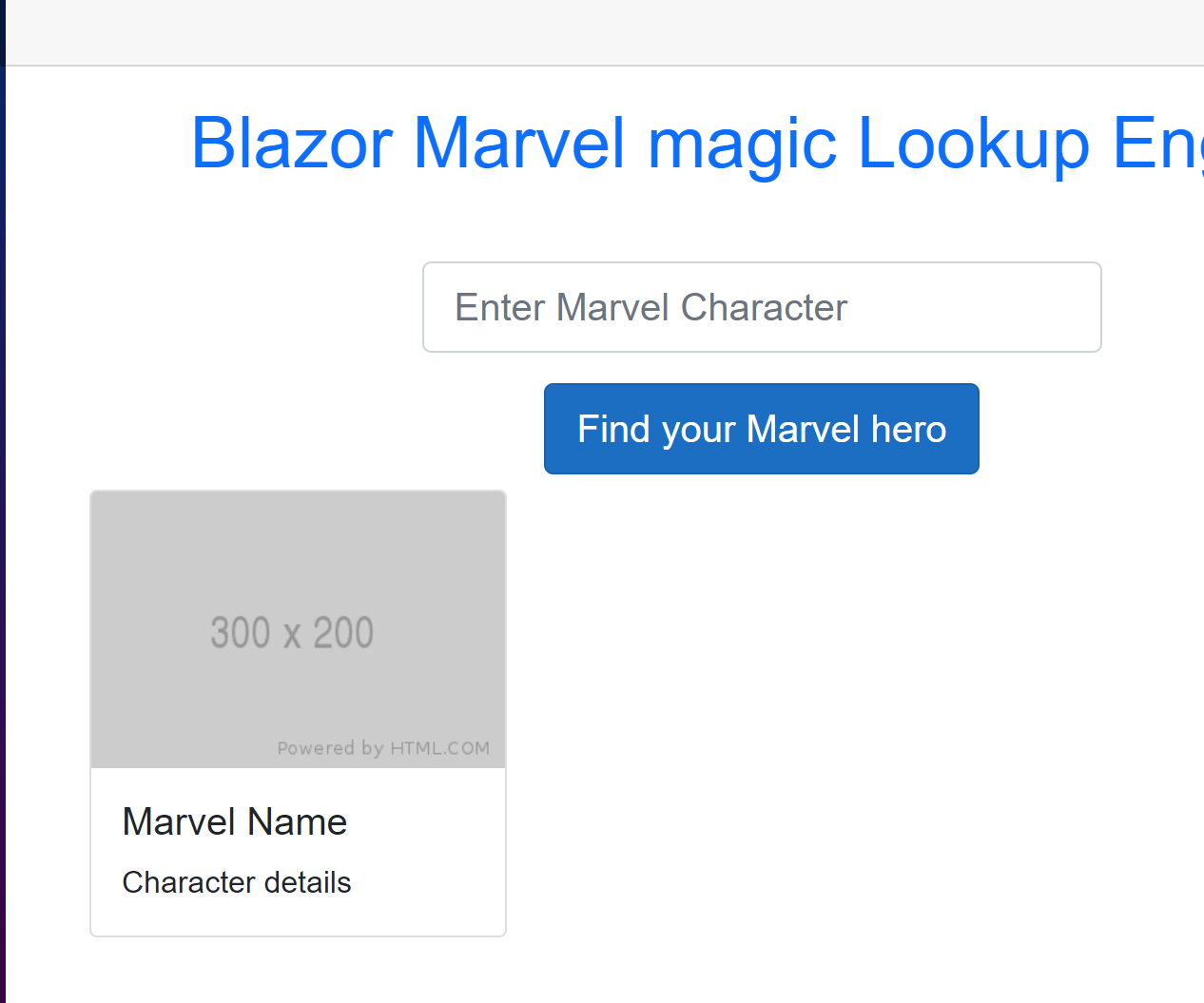Select the "Marvel Name" card title
Viewport: 1204px width, 1003px height.
[x=235, y=821]
